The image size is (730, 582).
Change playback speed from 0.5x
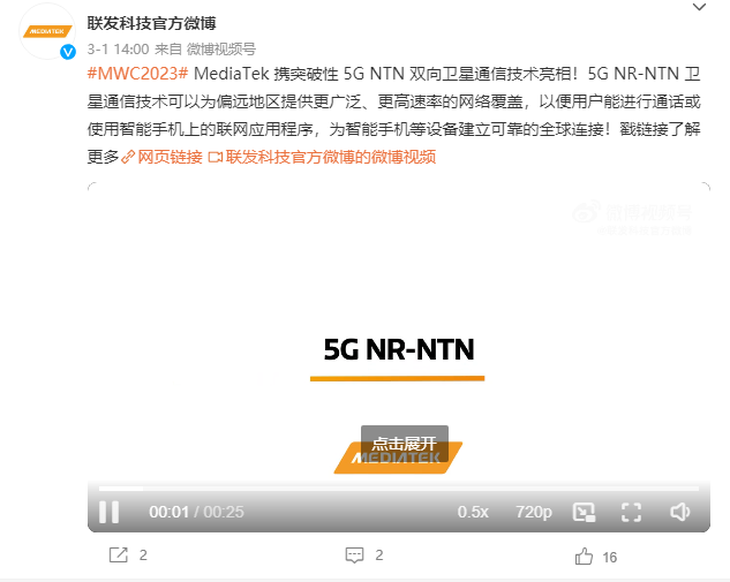pos(473,512)
